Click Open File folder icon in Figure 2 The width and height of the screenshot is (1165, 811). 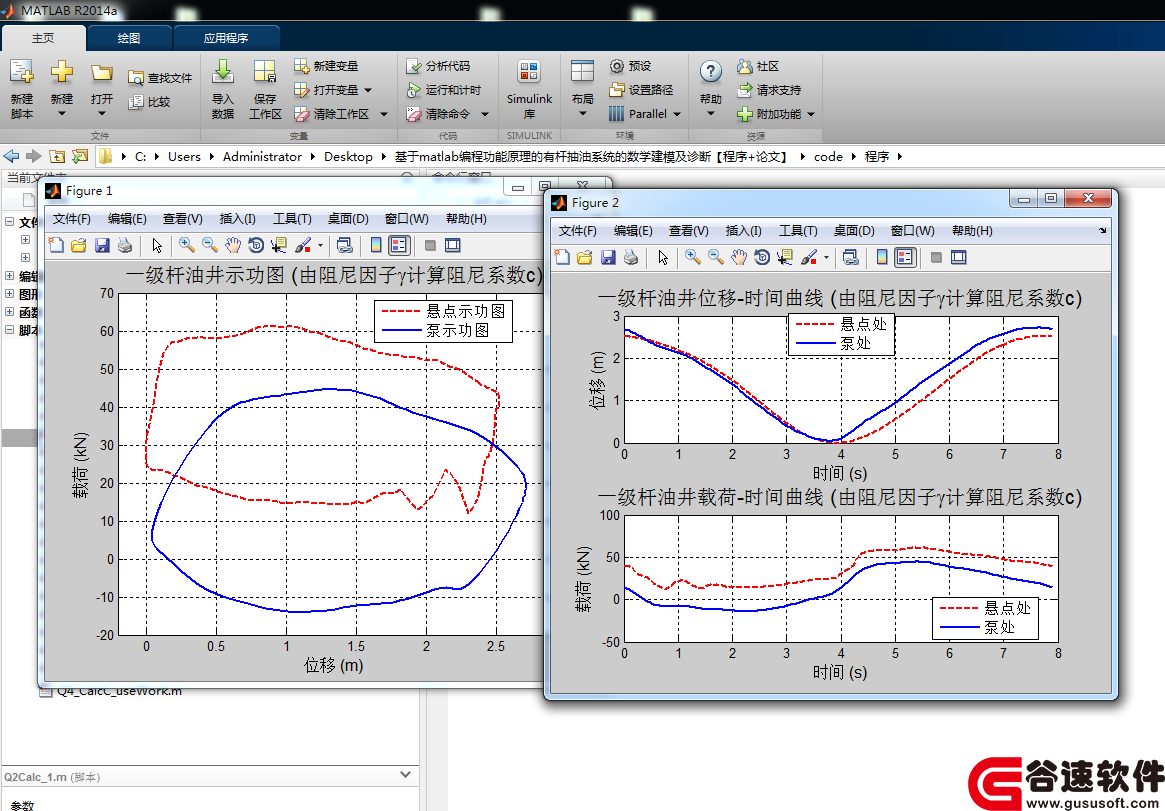coord(585,257)
